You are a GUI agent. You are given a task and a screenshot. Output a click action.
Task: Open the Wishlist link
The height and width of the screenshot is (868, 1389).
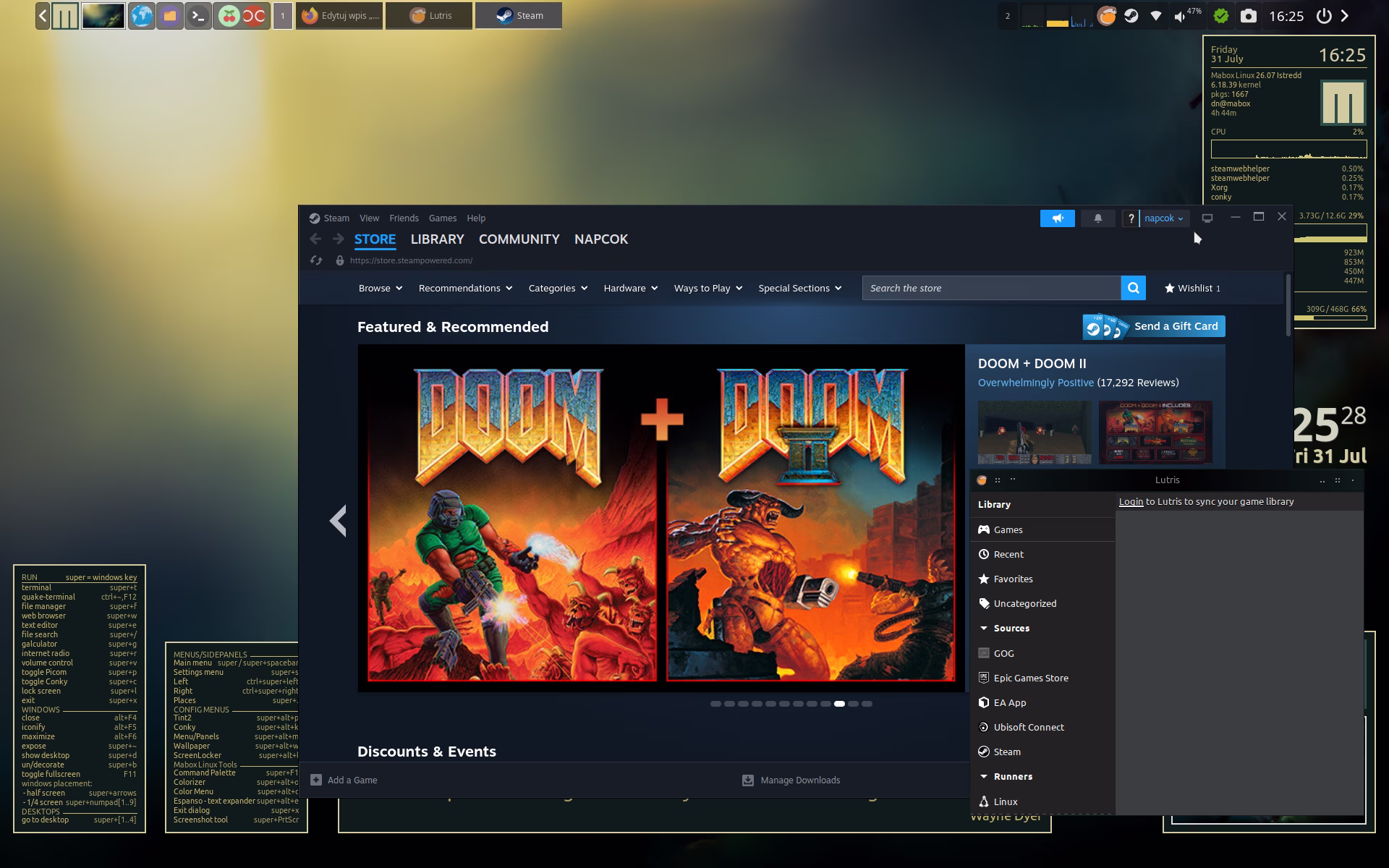point(1194,288)
